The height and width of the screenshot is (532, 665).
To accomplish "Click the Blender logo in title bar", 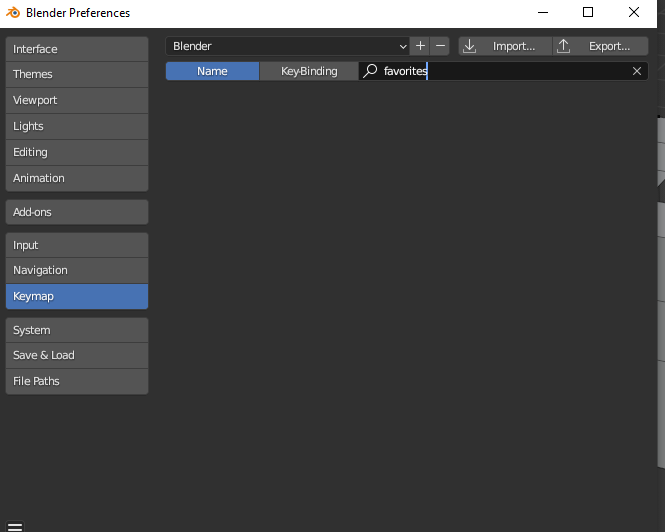I will 13,13.
